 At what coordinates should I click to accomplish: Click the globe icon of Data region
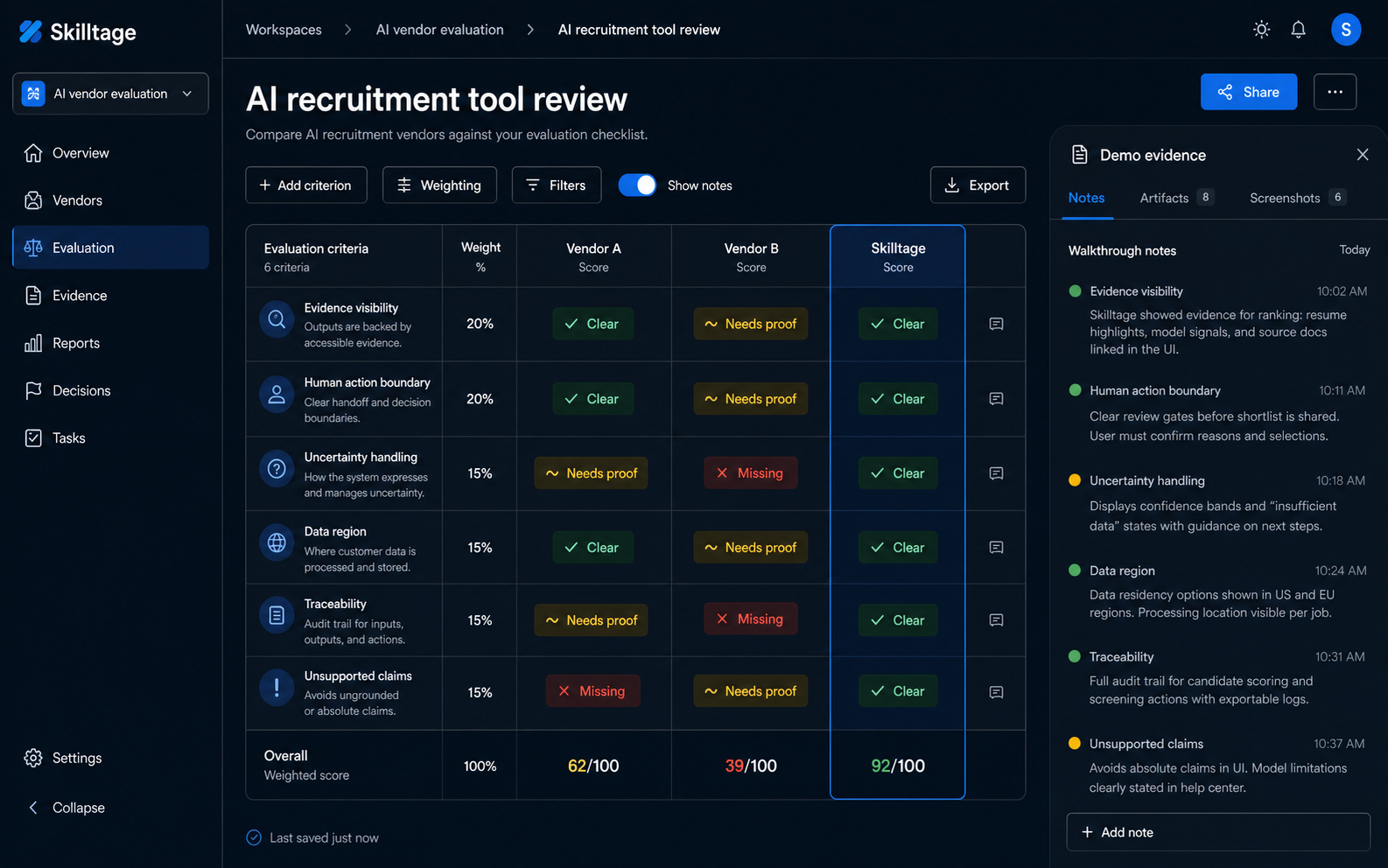coord(277,543)
